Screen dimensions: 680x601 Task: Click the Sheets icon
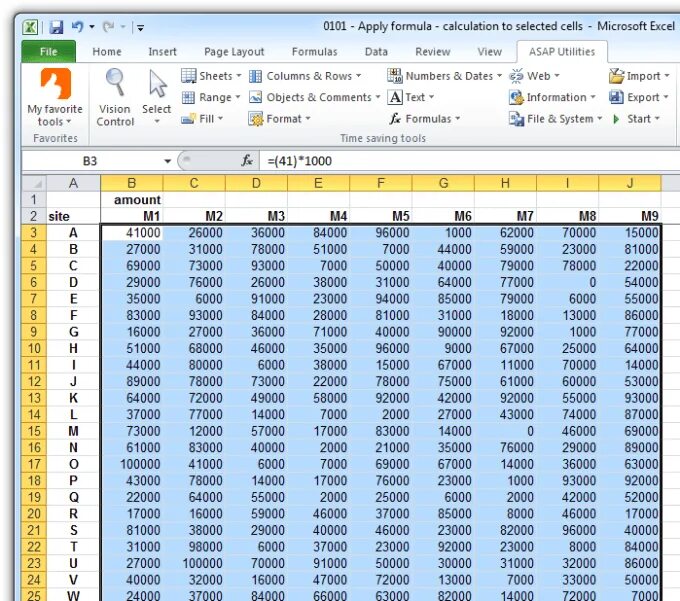(188, 76)
